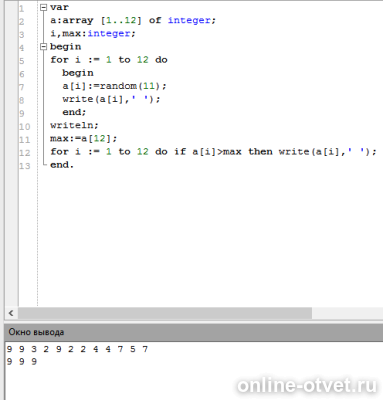The image size is (383, 400).
Task: Click 'a:array [1..12] of integer;' line
Action: coord(133,20)
